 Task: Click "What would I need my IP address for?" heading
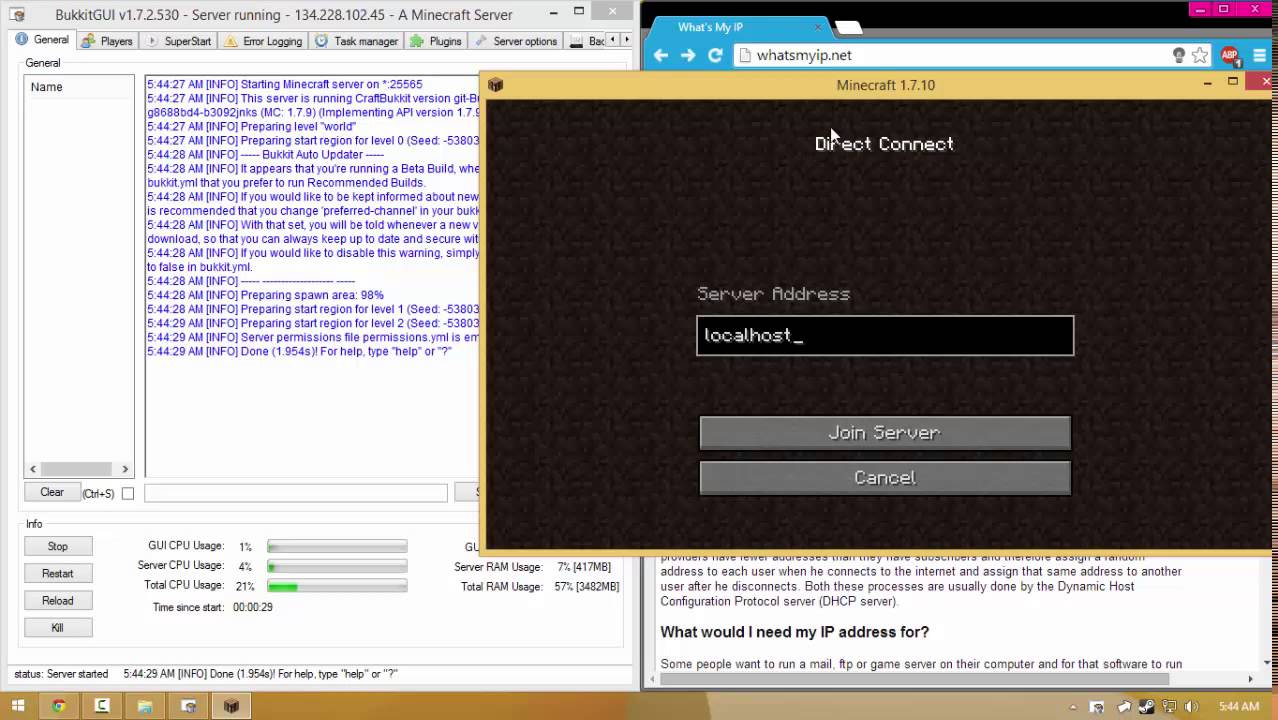795,632
